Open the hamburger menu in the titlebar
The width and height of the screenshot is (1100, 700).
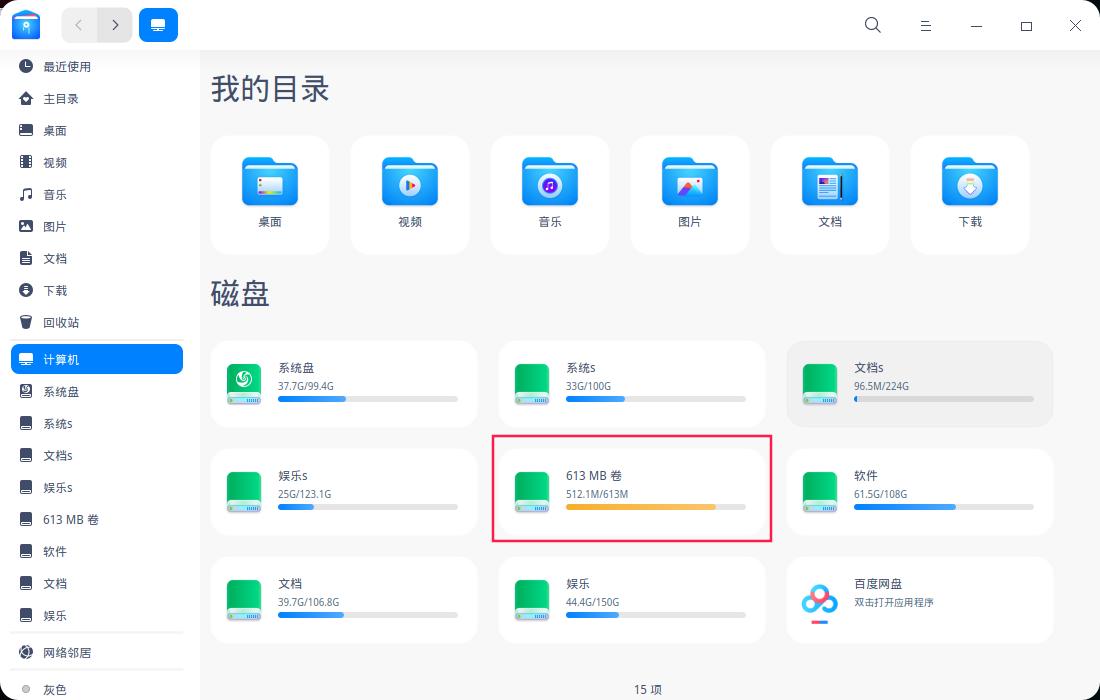click(925, 25)
